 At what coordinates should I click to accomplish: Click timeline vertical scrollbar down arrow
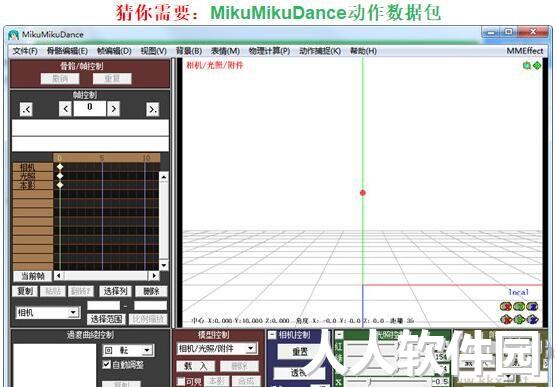pos(163,265)
